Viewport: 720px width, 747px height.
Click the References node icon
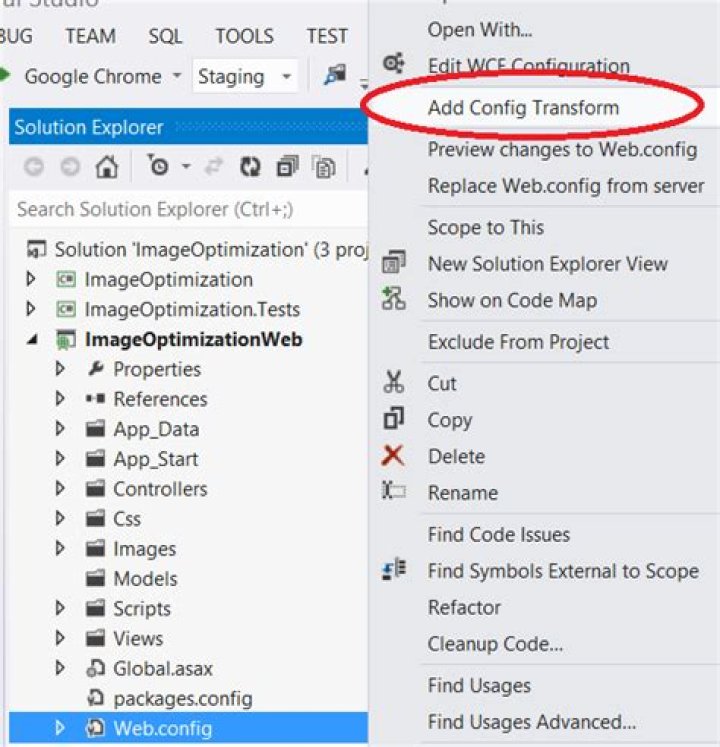coord(95,398)
